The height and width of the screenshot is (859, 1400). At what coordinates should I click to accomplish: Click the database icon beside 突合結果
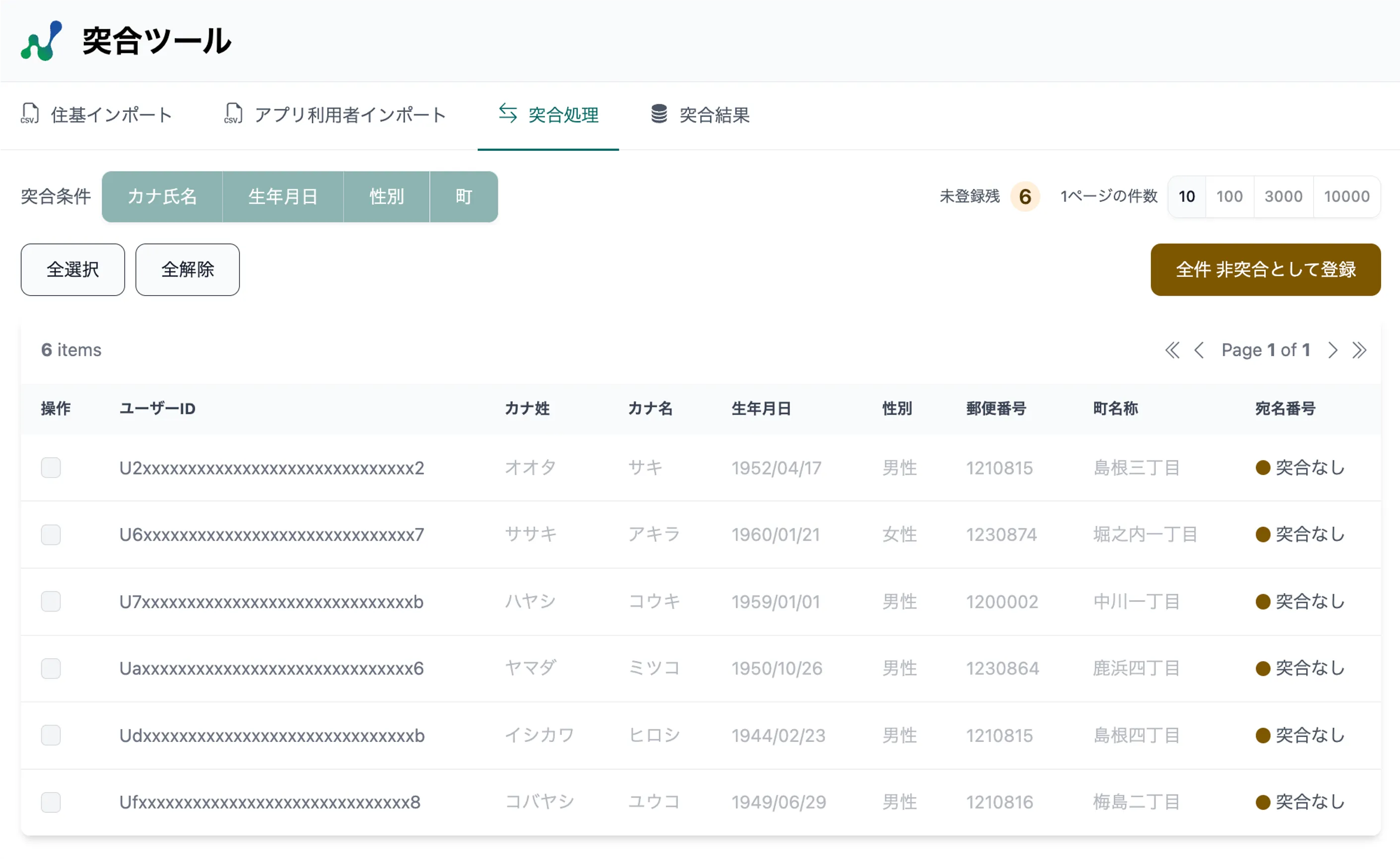coord(659,114)
